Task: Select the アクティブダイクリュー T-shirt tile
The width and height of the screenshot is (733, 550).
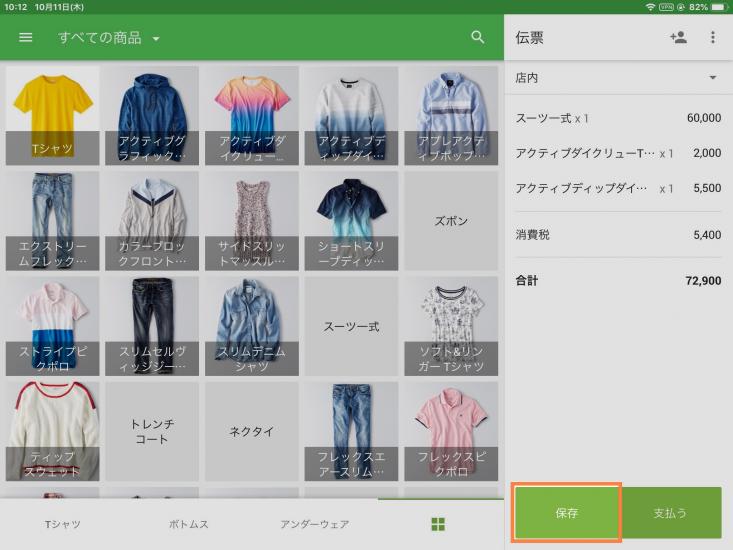Action: coord(252,115)
